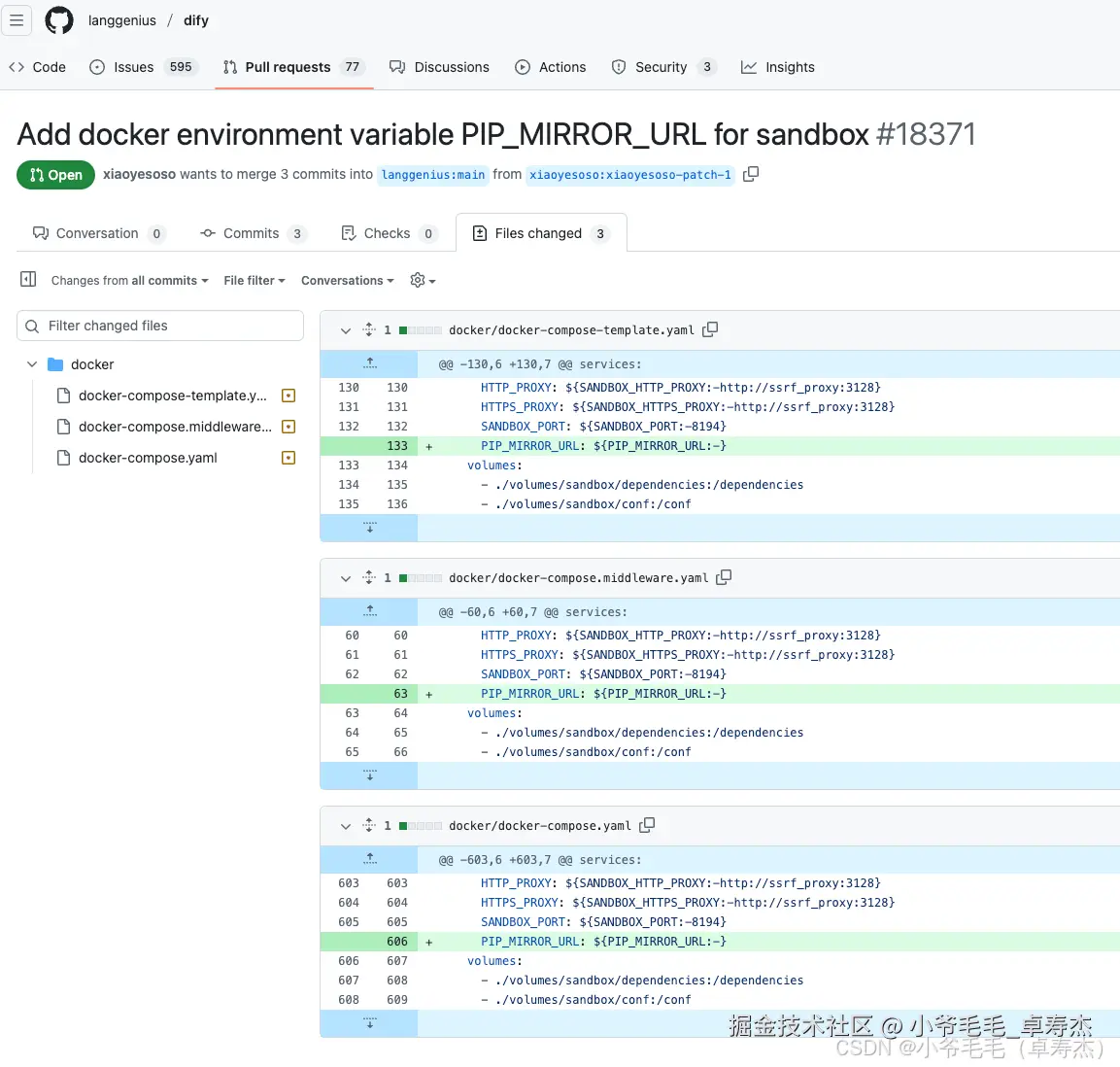1120x1067 pixels.
Task: Expand lines below line 609 hunk
Action: 369,1023
